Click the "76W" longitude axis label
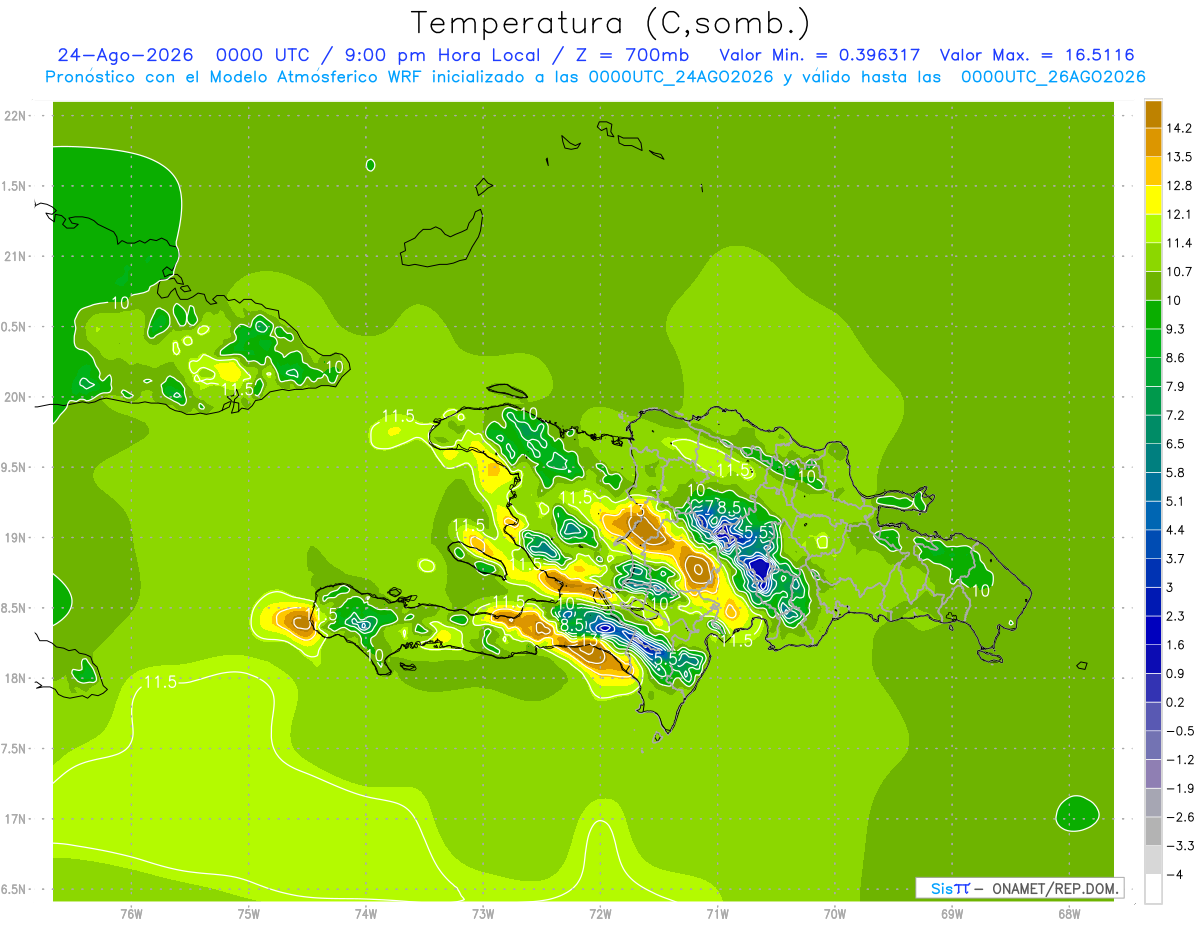The height and width of the screenshot is (927, 1200). (131, 913)
